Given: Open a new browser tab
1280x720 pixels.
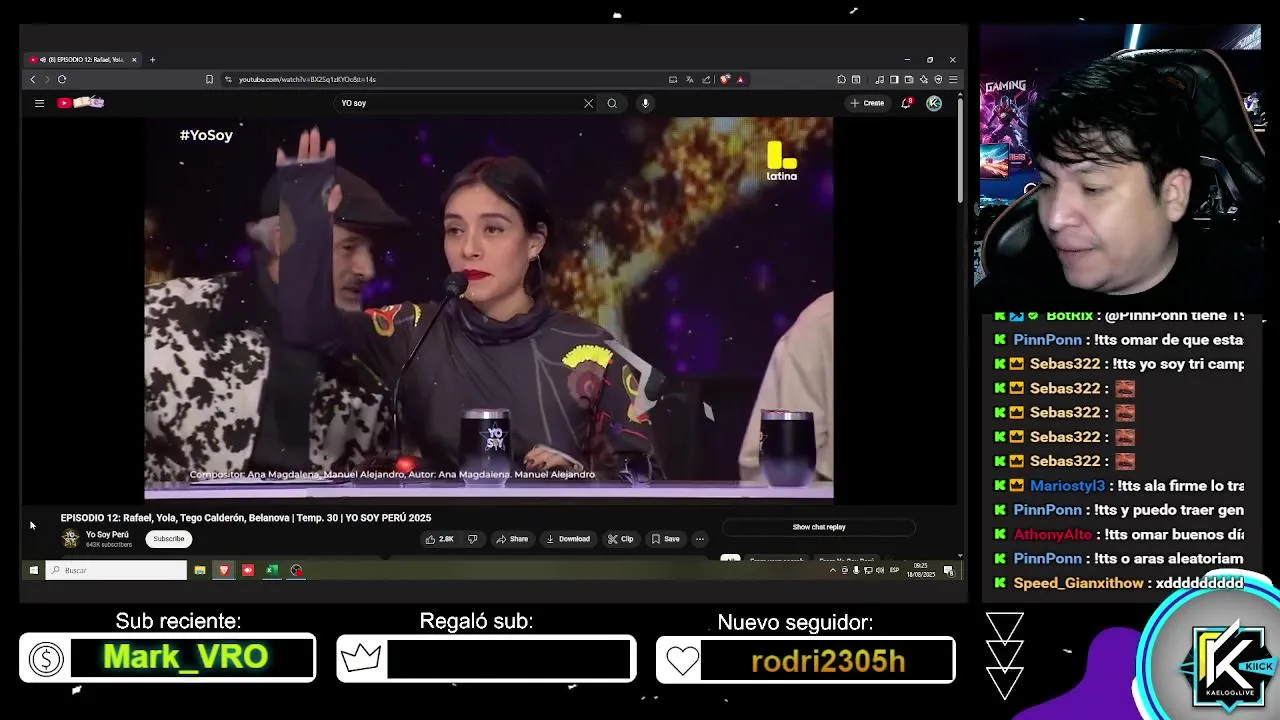Looking at the screenshot, I should [152, 60].
